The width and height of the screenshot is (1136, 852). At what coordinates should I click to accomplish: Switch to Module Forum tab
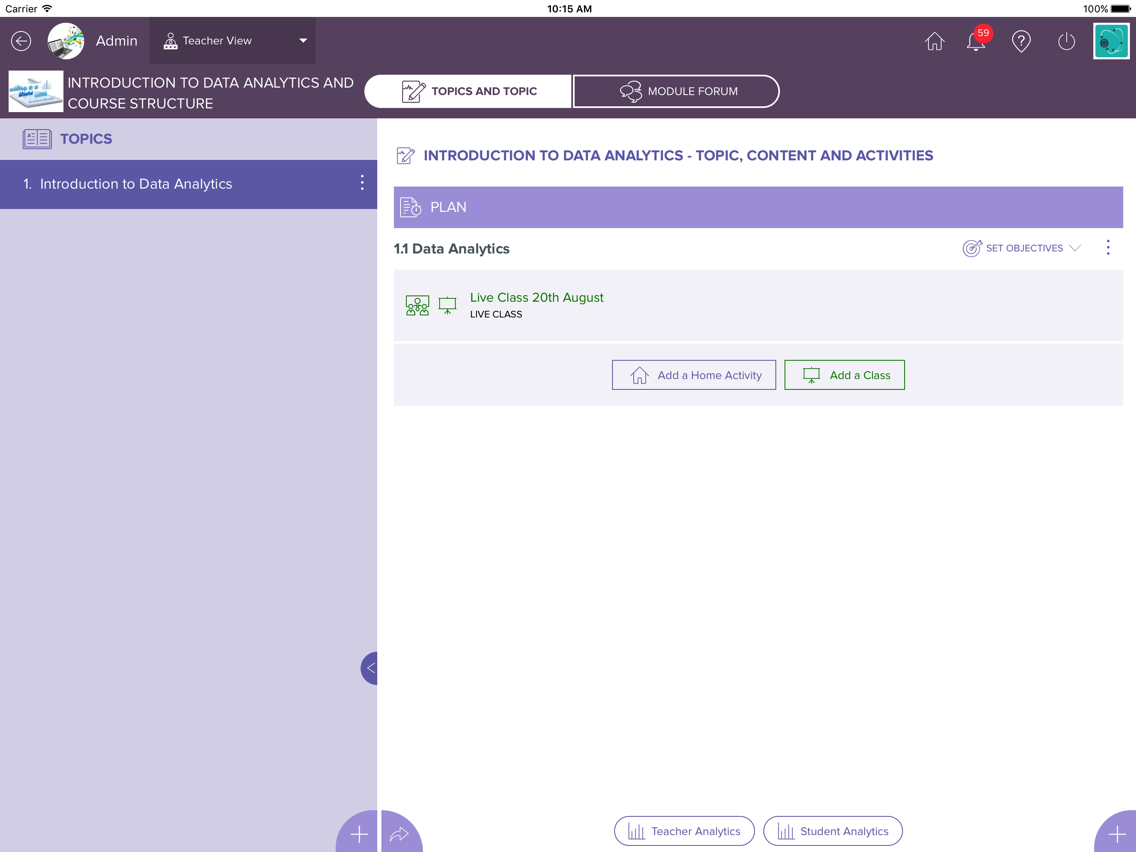pyautogui.click(x=677, y=91)
